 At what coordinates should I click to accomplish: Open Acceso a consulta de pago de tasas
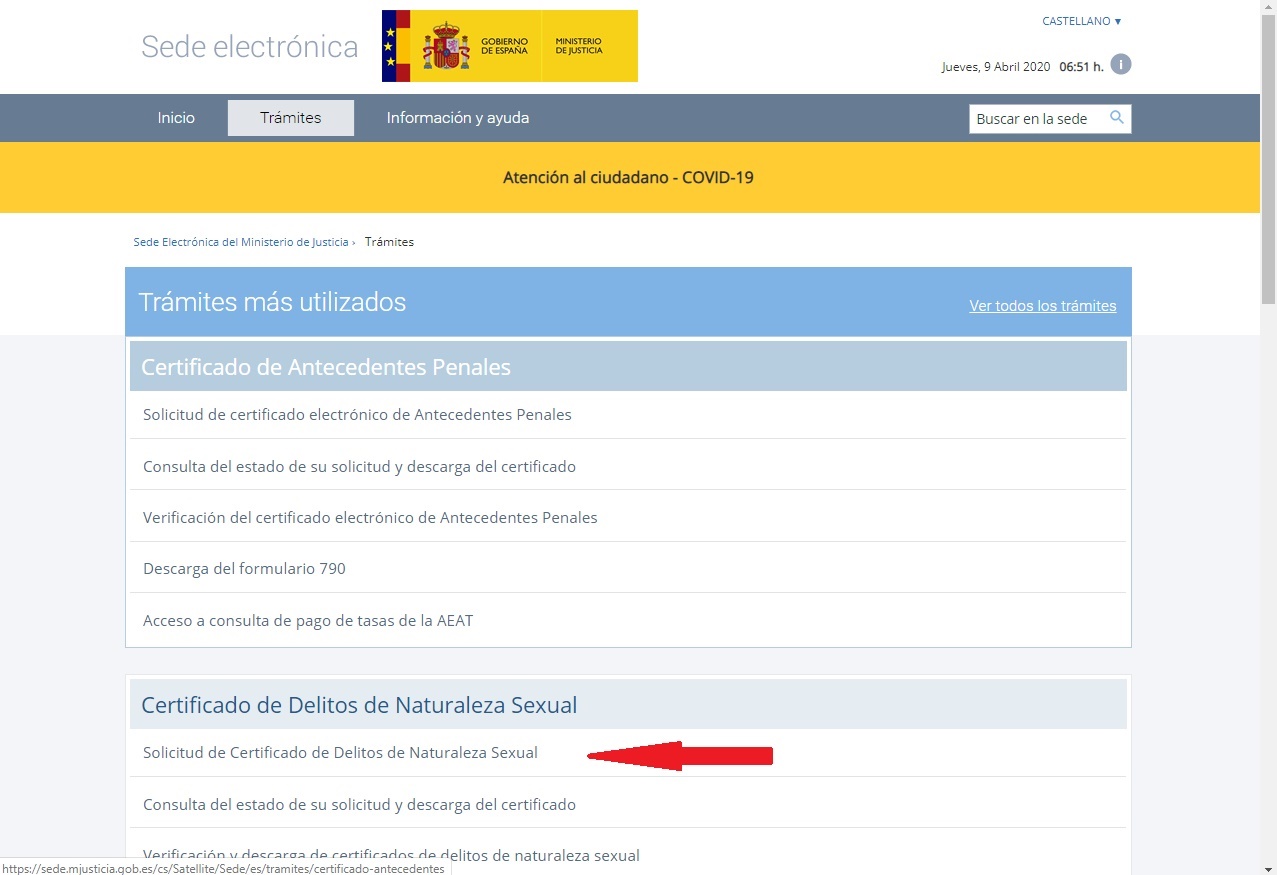(308, 621)
